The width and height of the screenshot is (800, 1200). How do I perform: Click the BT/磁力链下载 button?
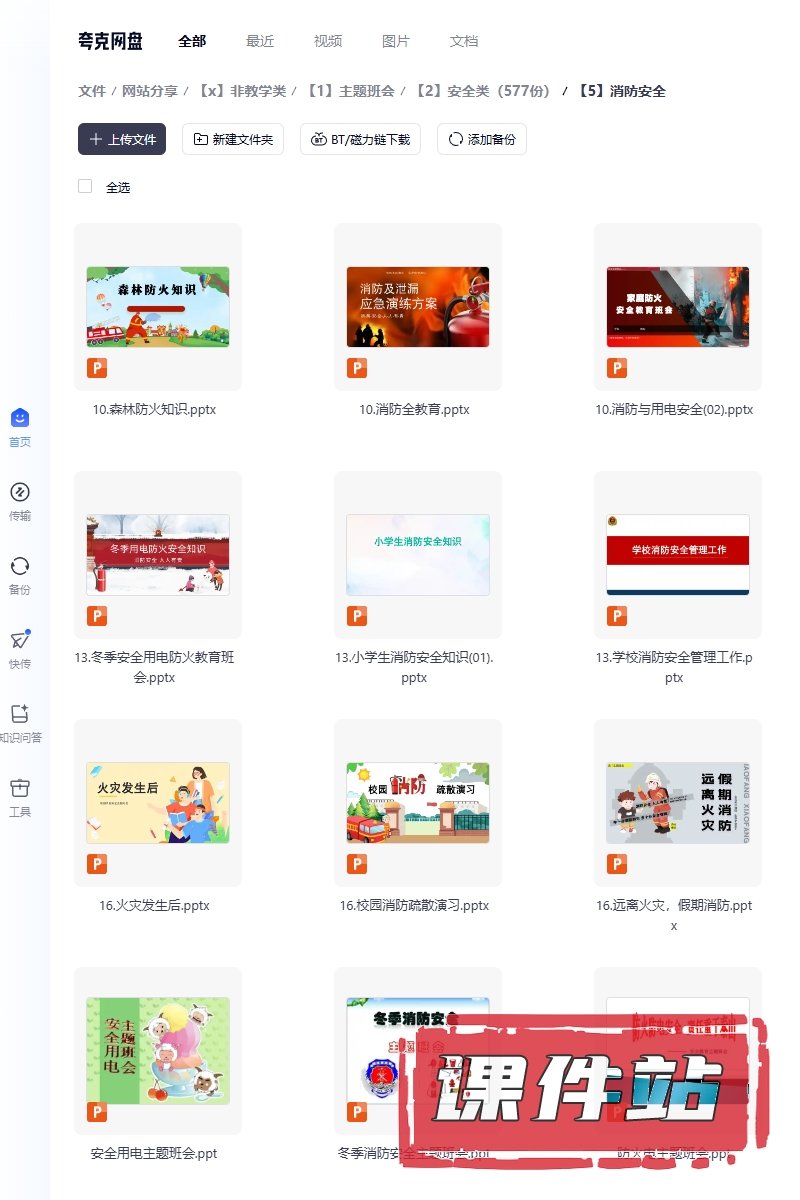pyautogui.click(x=360, y=139)
